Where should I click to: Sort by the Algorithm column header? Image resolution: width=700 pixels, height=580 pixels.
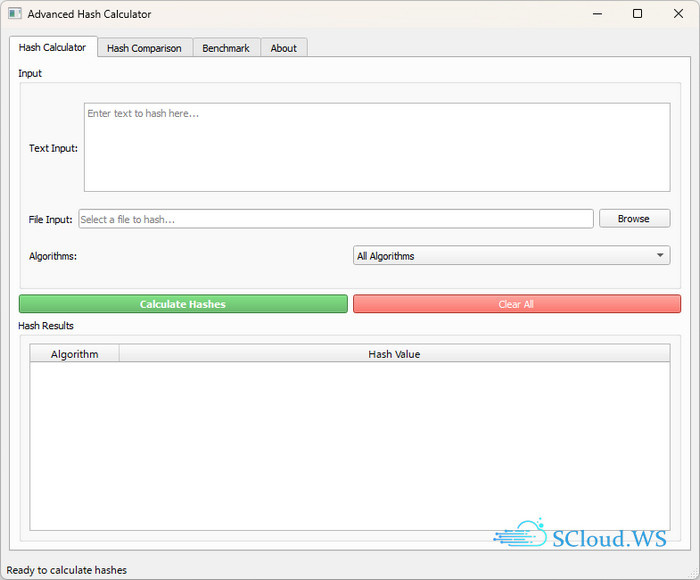click(x=75, y=354)
